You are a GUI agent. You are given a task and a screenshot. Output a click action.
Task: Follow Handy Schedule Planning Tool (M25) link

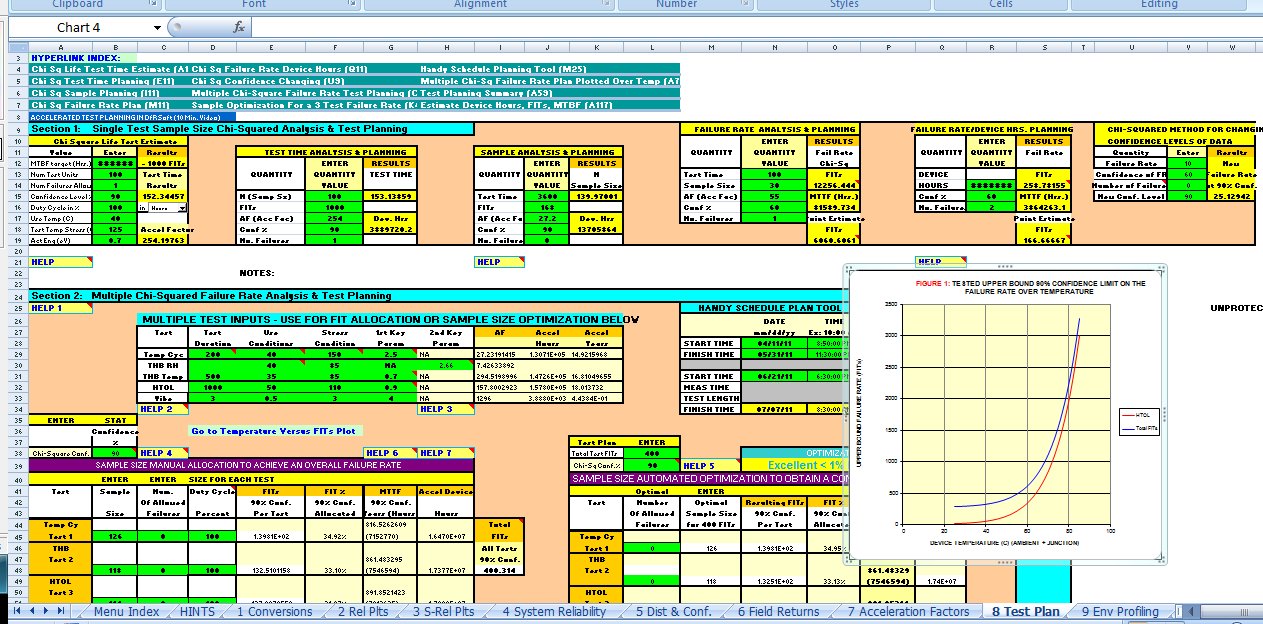pos(503,68)
